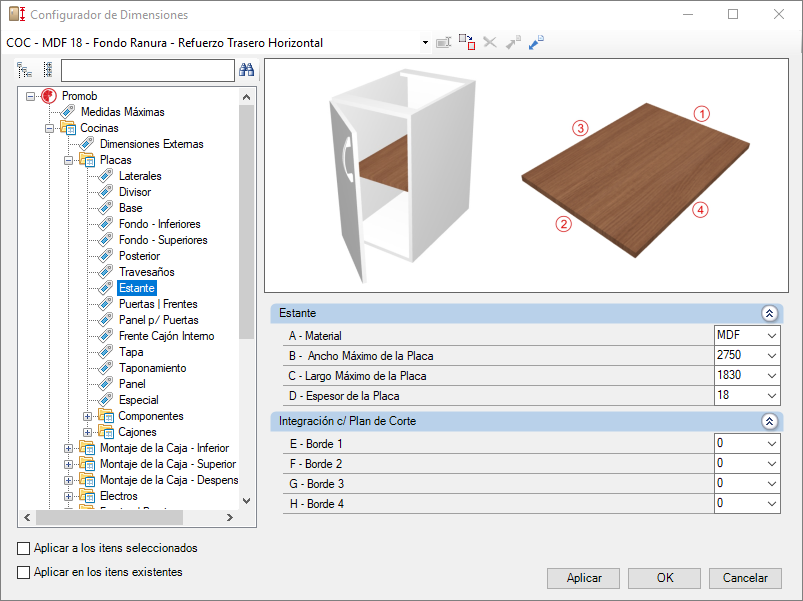Click the Cancelar button
Screen dimensions: 803x601
tap(745, 578)
